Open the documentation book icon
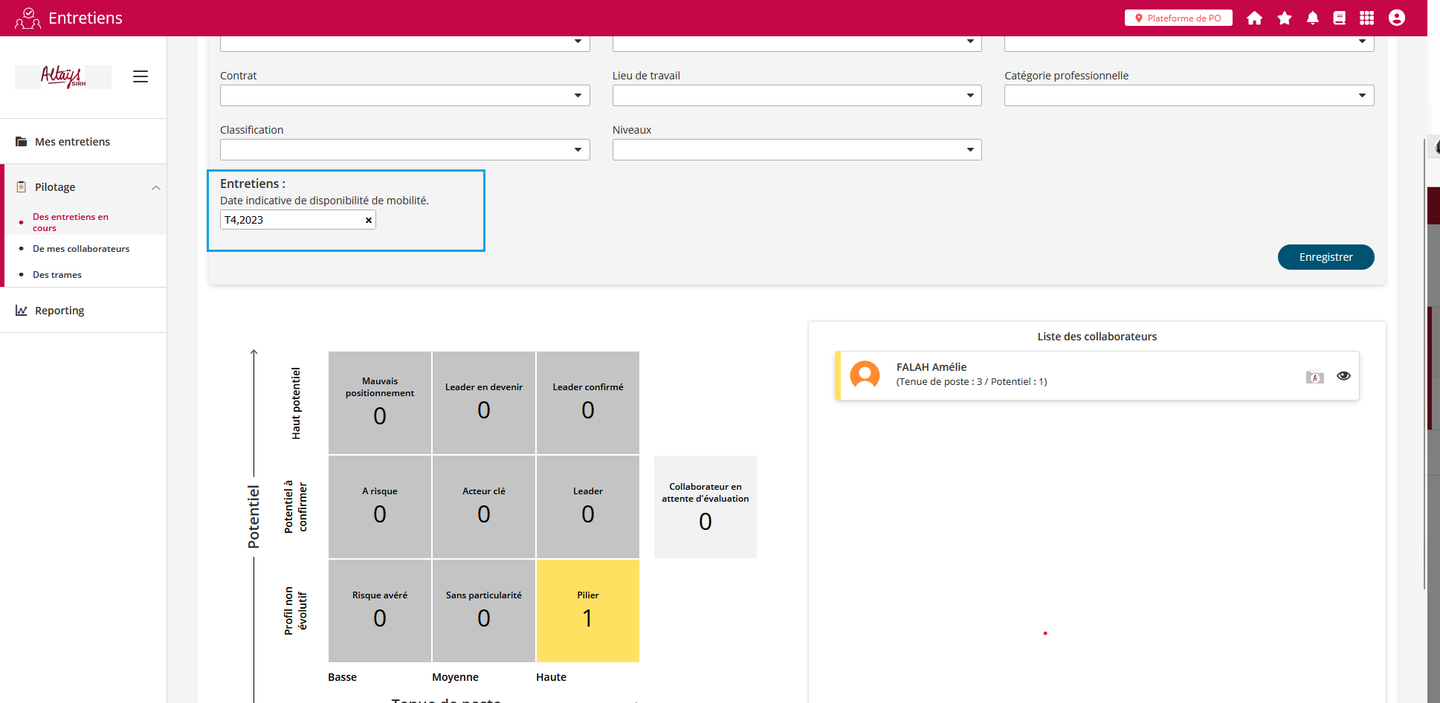 (x=1340, y=18)
